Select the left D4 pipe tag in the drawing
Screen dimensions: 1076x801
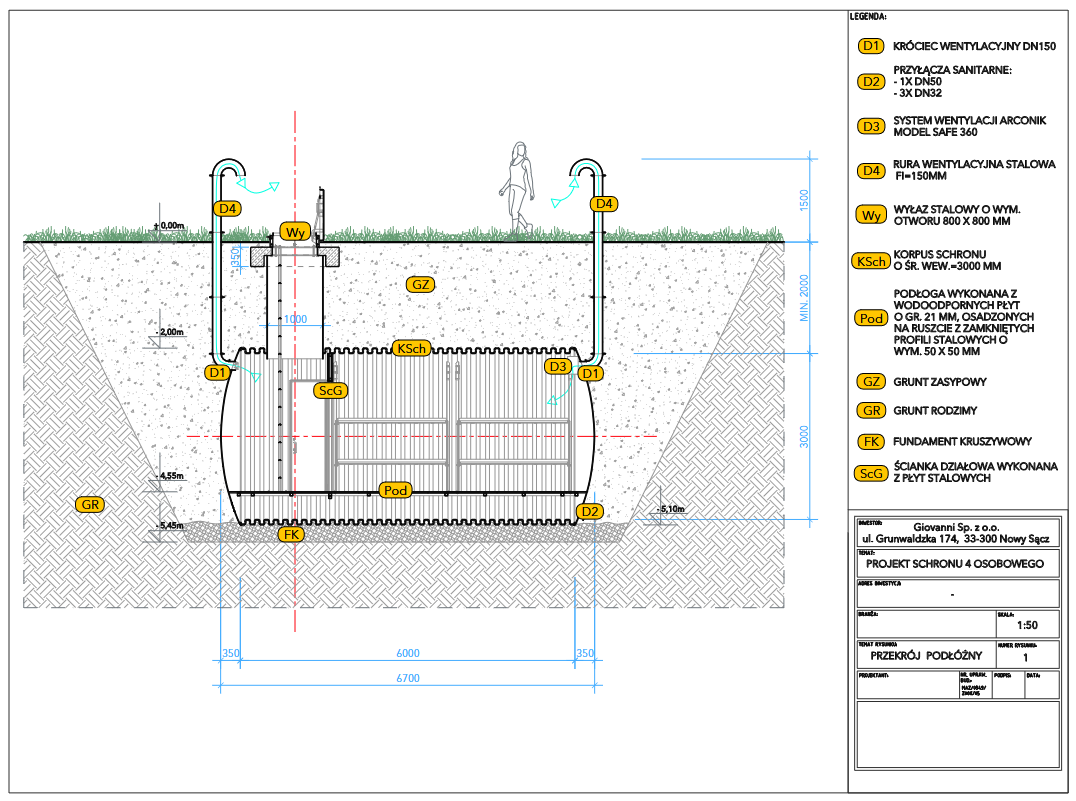(227, 208)
